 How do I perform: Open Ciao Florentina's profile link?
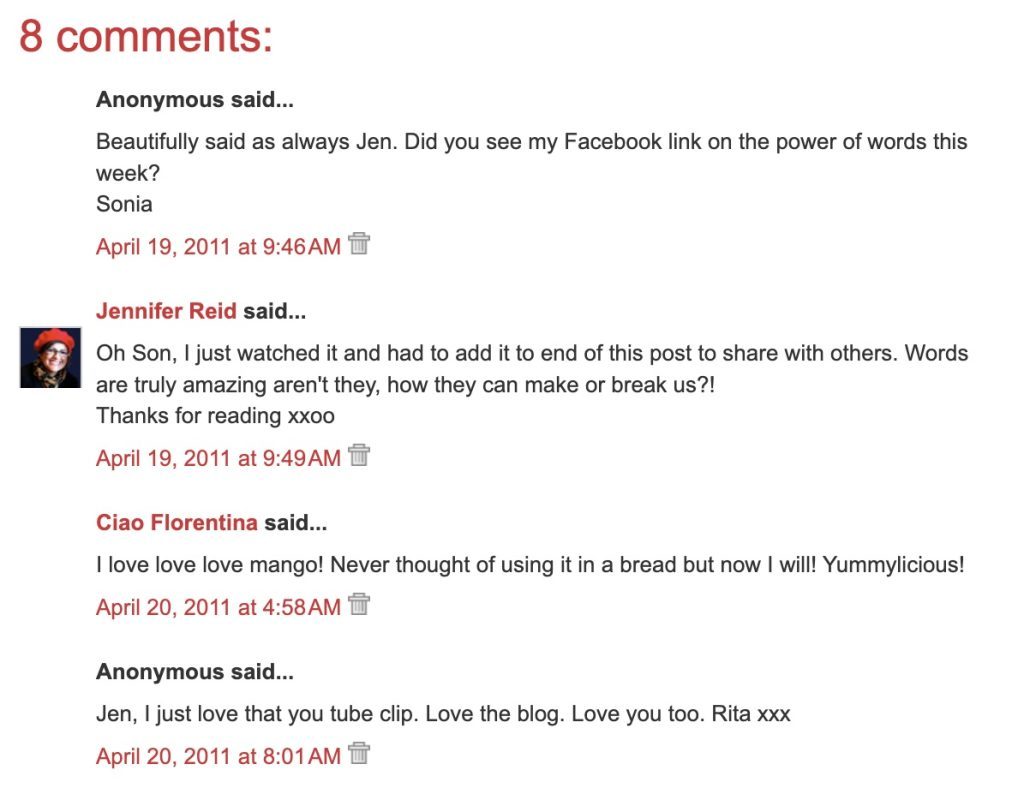click(177, 522)
